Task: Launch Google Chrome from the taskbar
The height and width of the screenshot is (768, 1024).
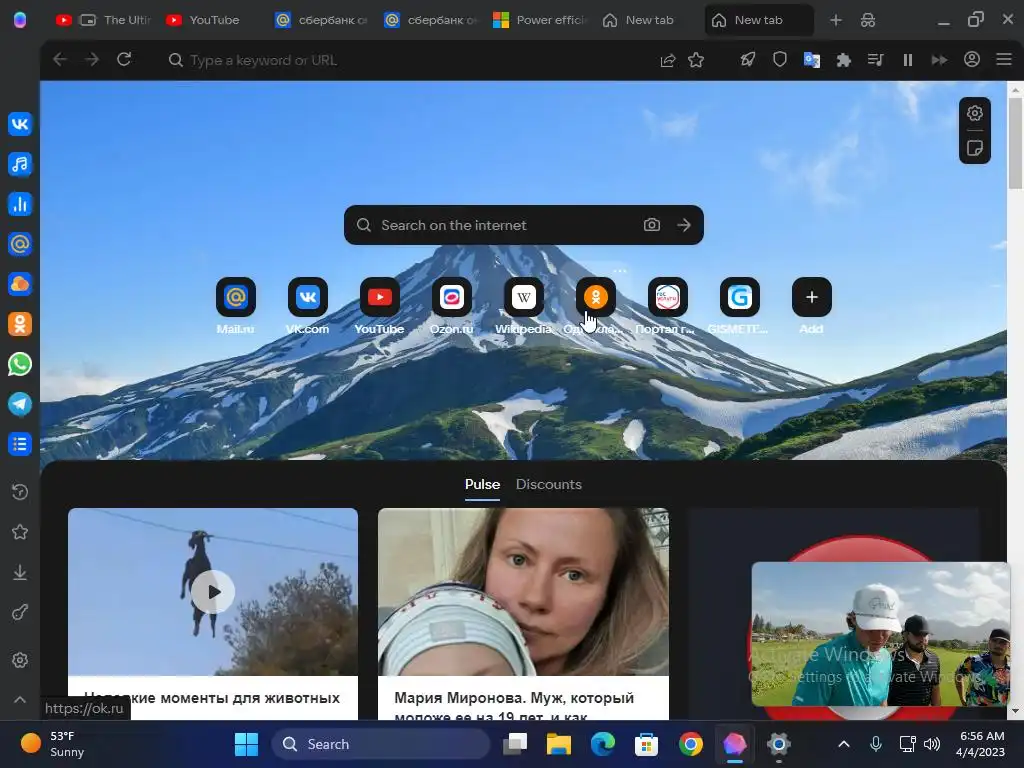Action: (690, 744)
